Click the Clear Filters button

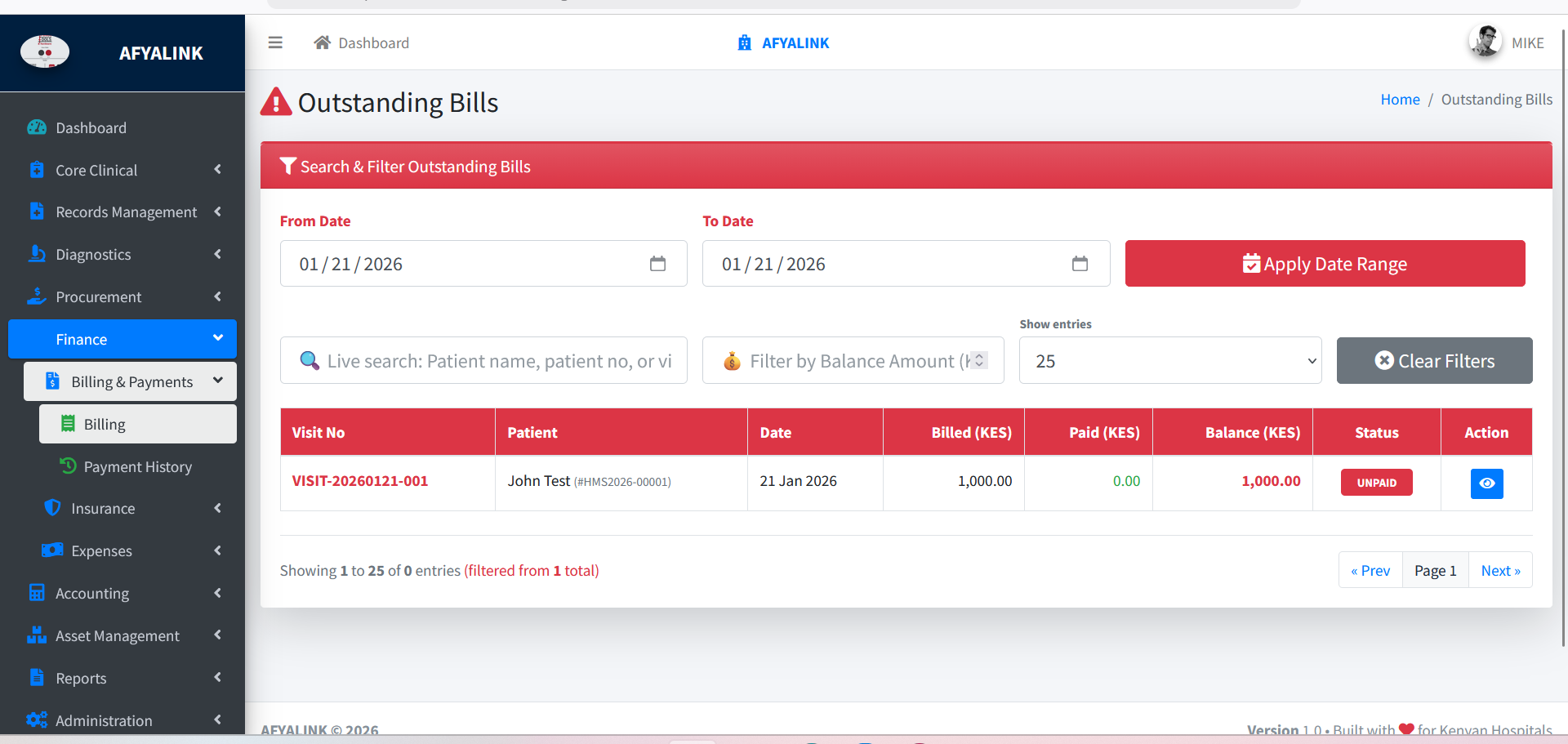(1434, 361)
